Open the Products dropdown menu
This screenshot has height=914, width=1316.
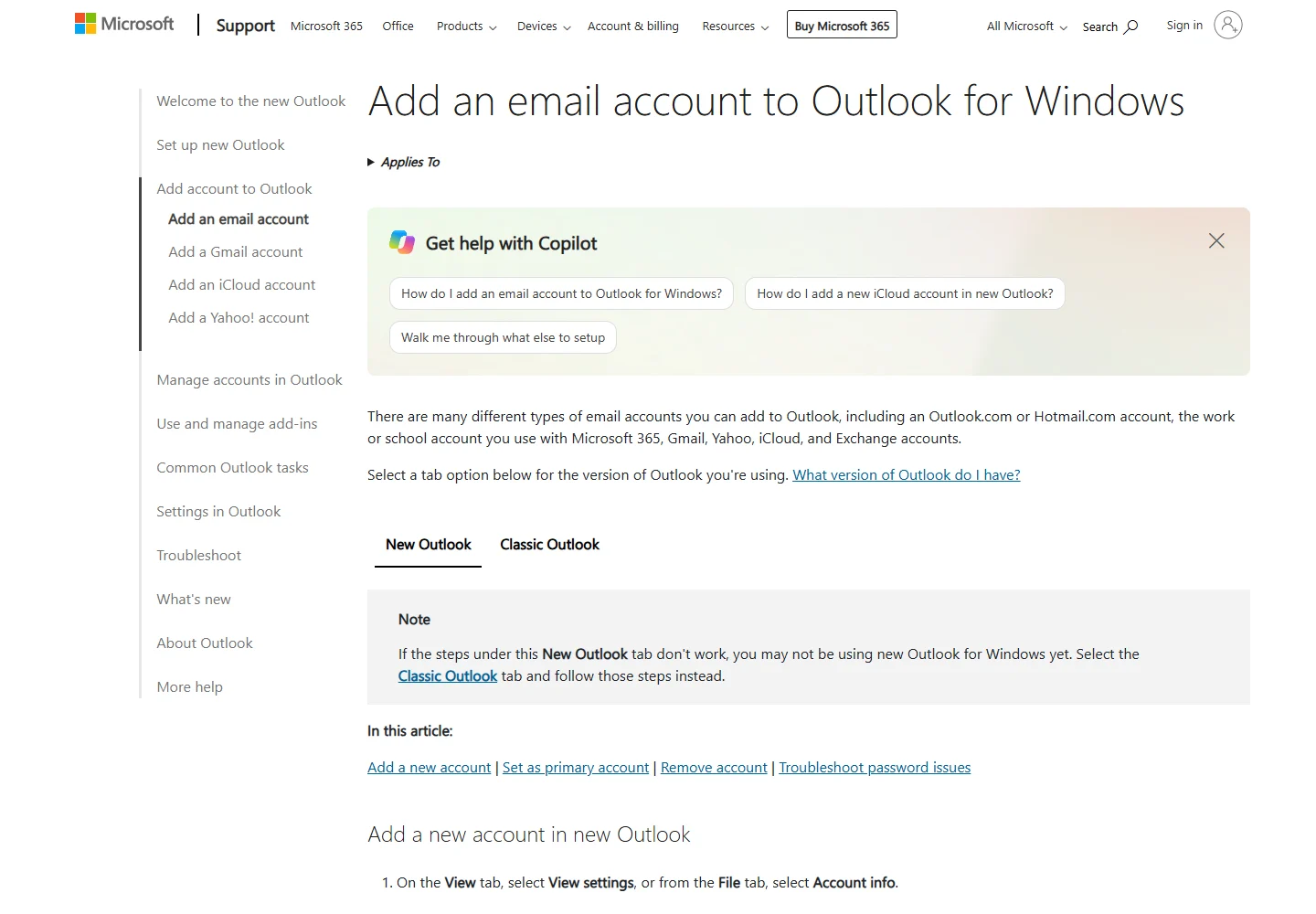(x=466, y=27)
